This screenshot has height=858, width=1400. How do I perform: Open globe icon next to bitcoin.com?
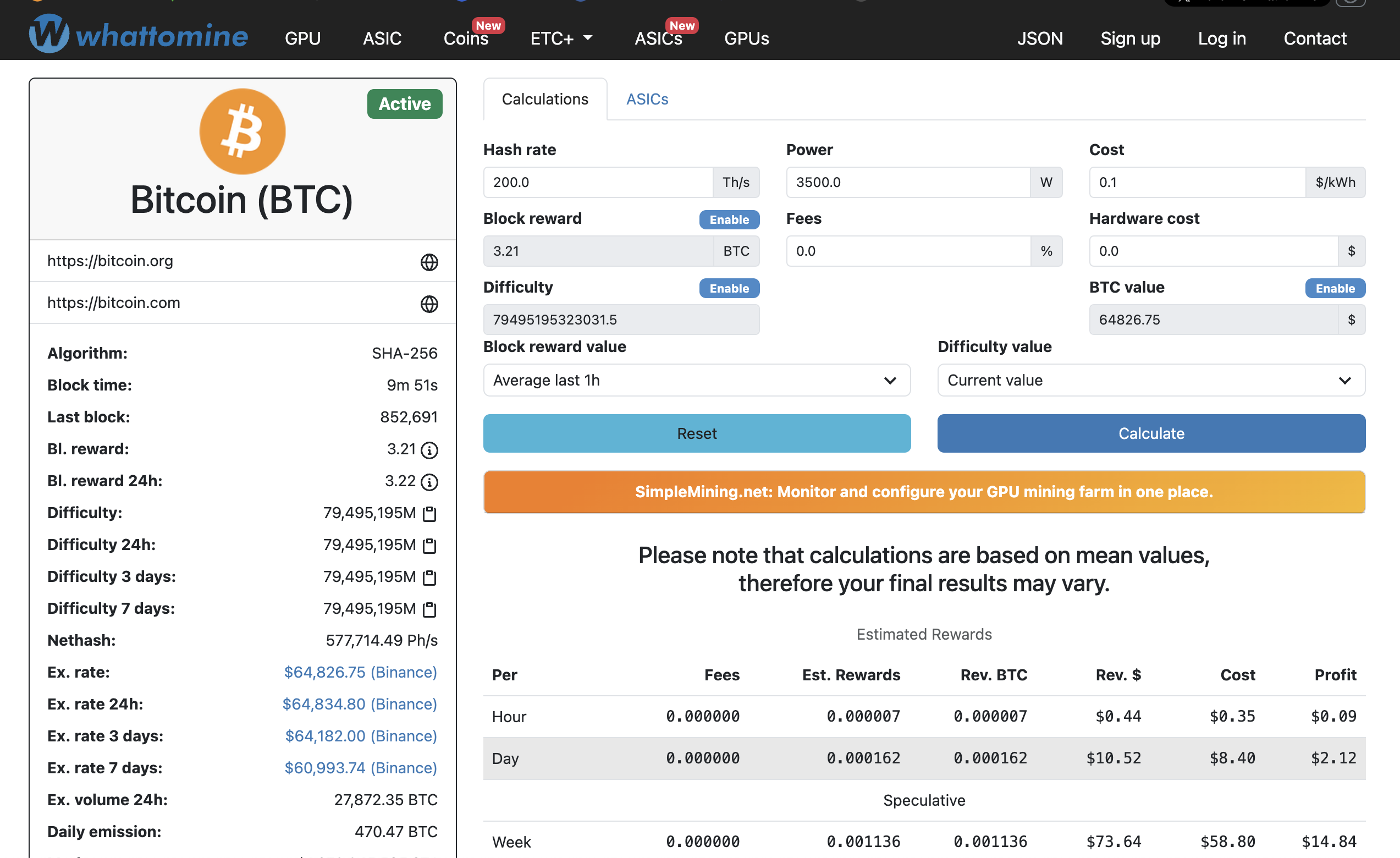(429, 304)
